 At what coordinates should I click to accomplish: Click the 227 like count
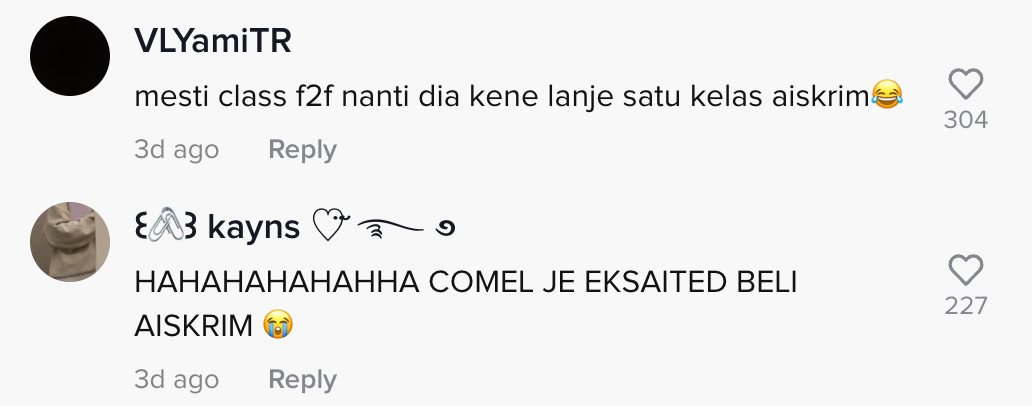[x=966, y=306]
